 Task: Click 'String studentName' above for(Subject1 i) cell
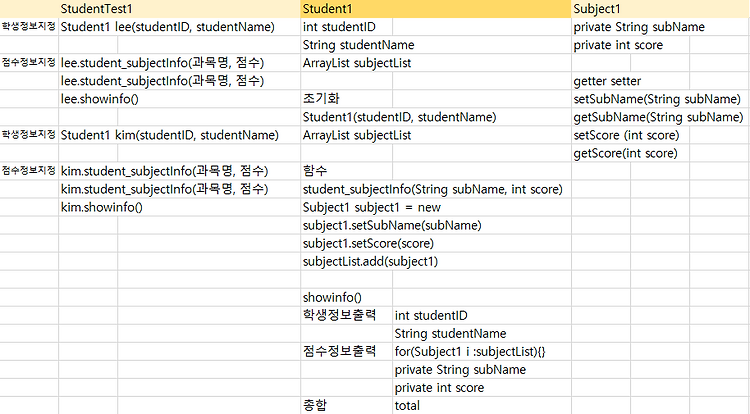(x=450, y=334)
